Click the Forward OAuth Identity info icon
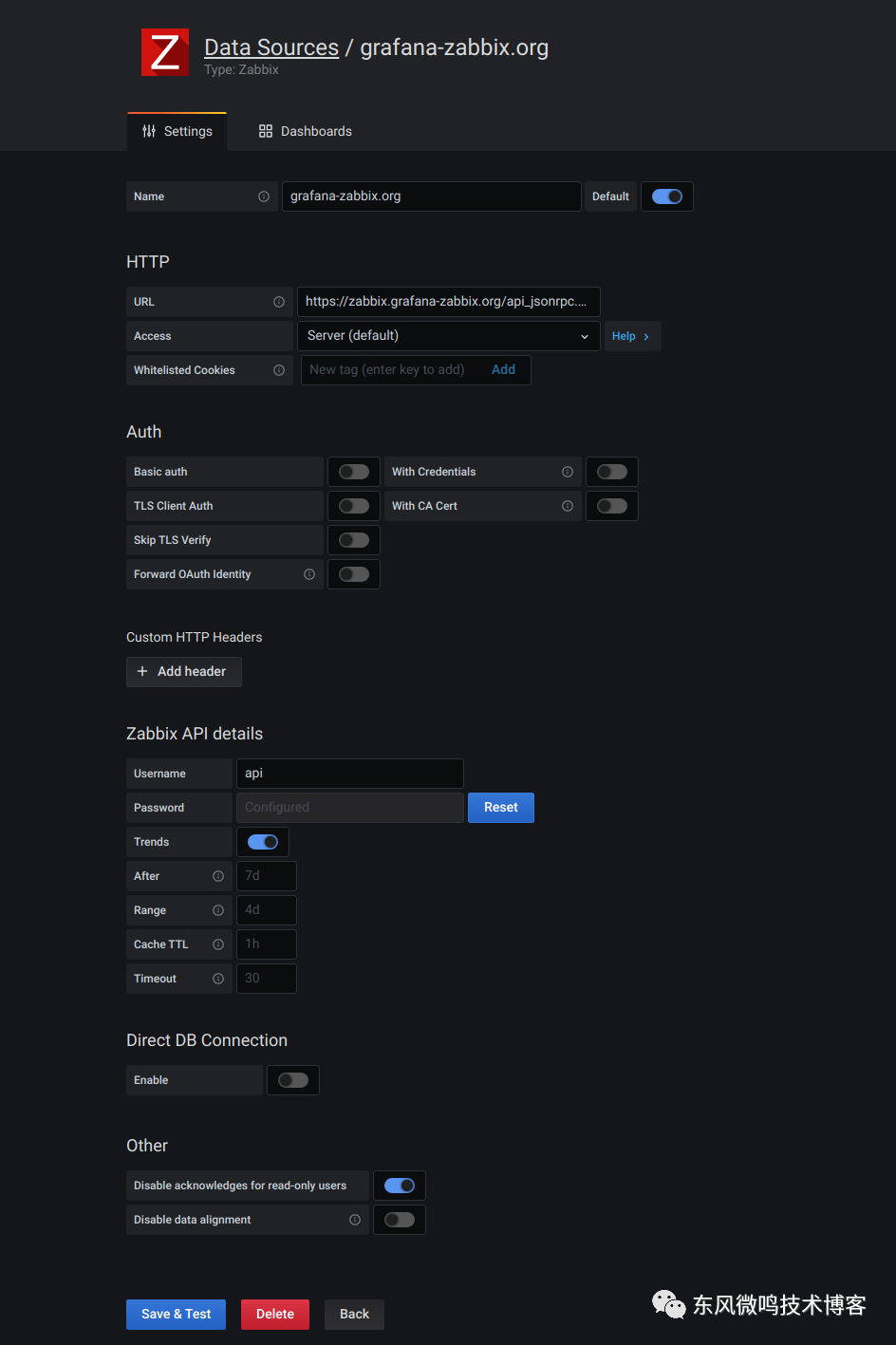 308,574
